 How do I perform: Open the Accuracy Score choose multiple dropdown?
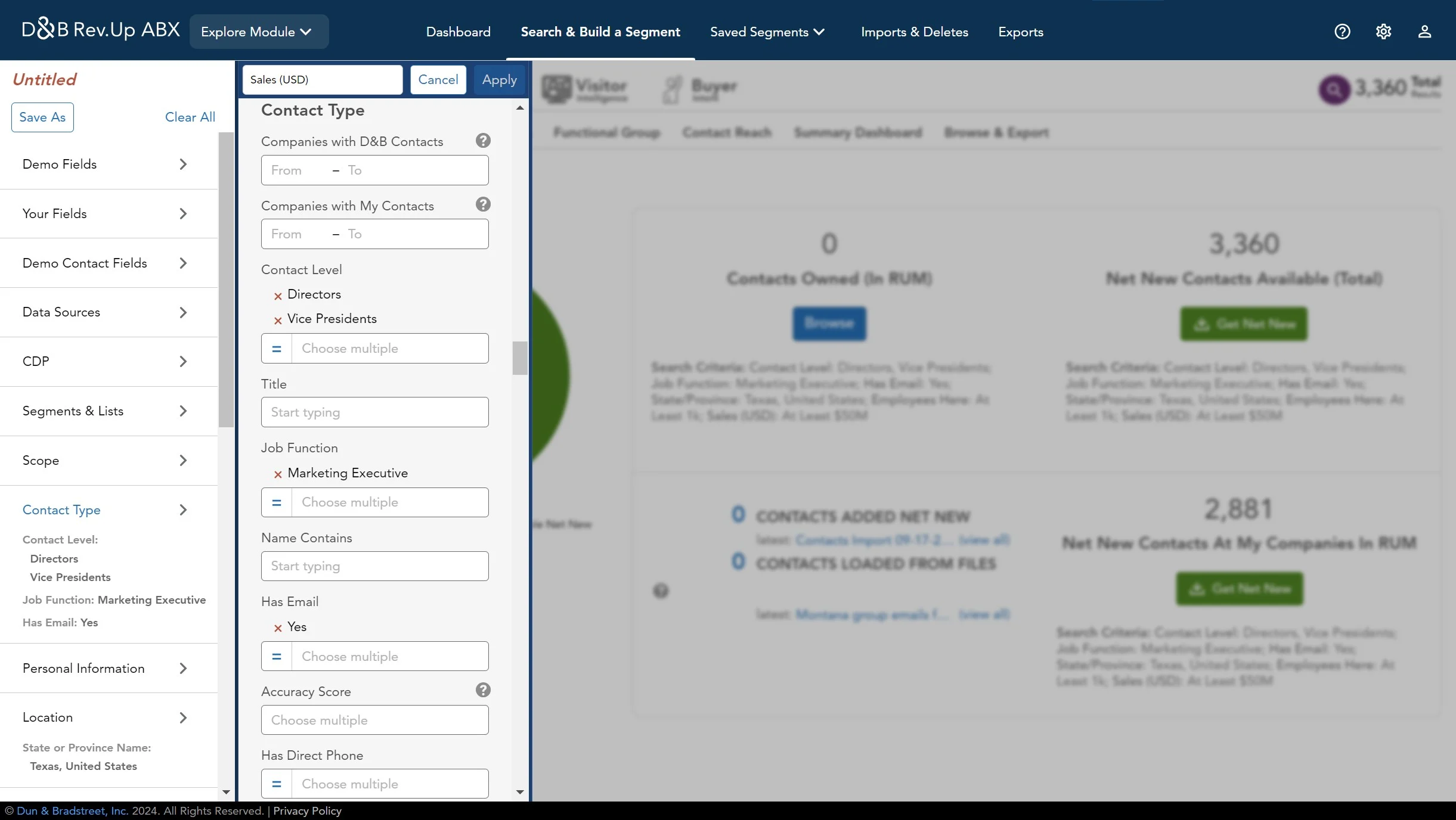(x=374, y=720)
